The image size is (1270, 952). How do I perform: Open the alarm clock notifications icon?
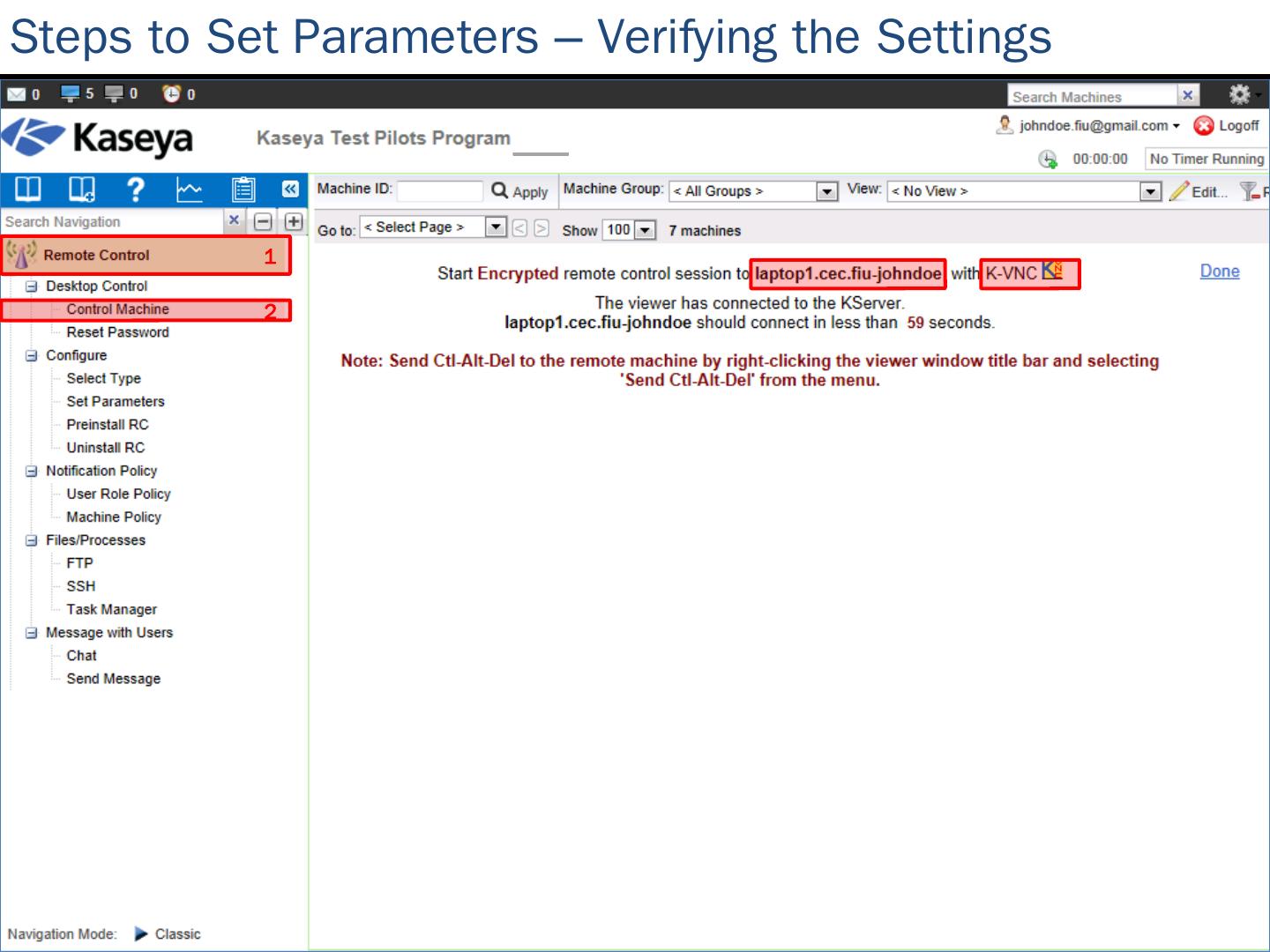(172, 93)
